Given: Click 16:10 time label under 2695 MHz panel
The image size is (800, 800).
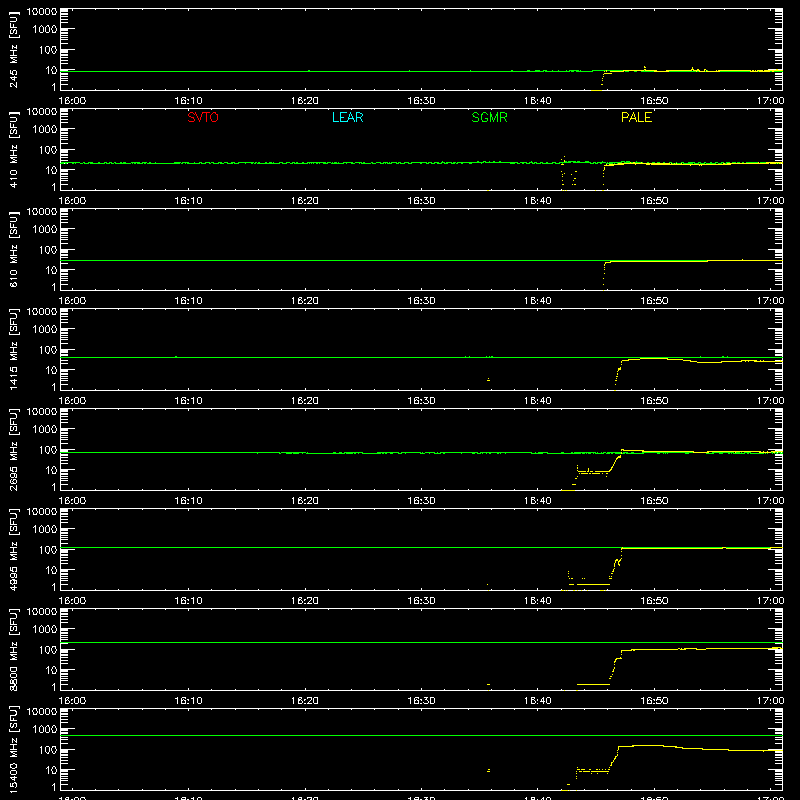Looking at the screenshot, I should [188, 501].
